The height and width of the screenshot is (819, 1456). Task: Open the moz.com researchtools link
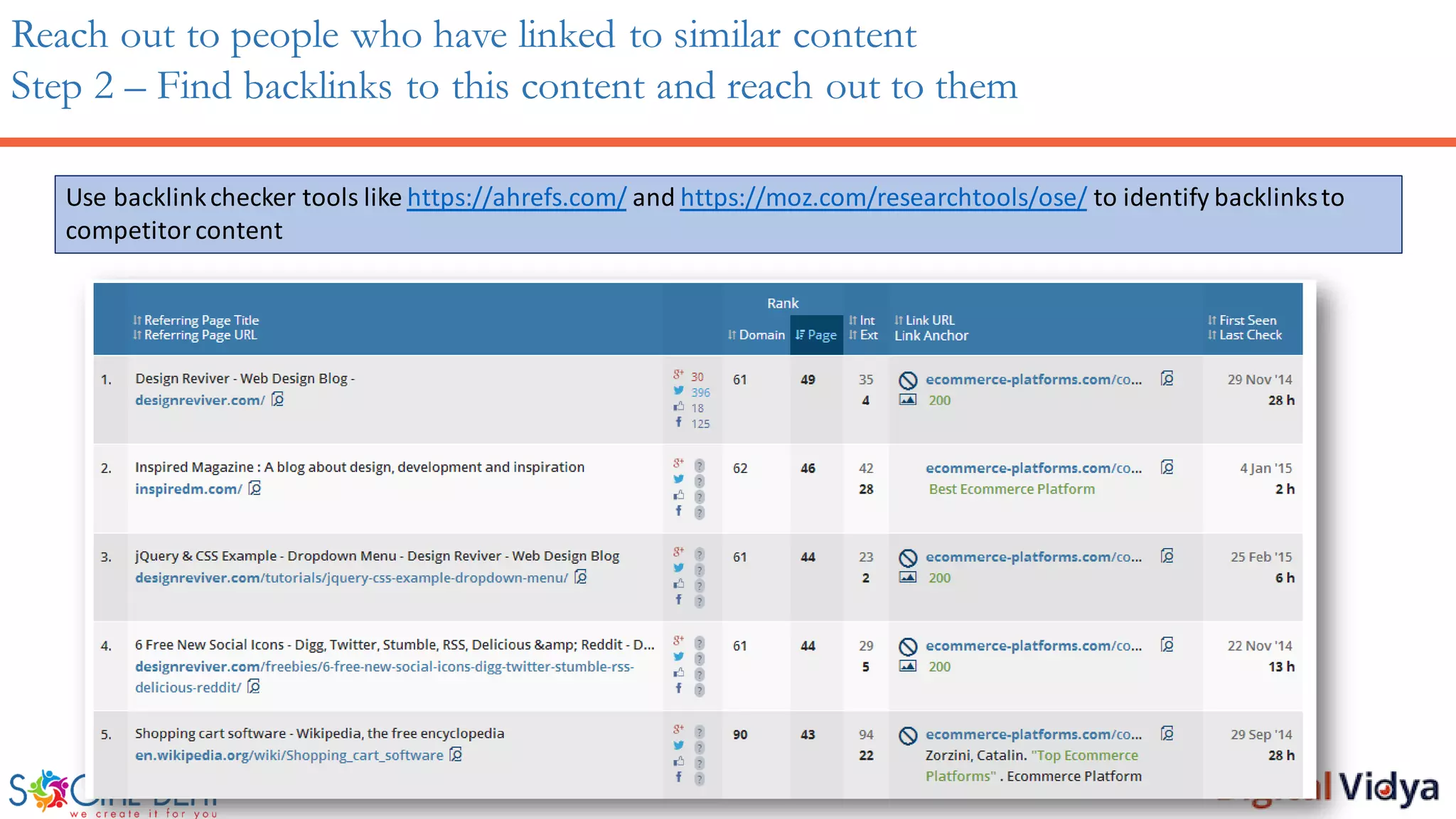coord(884,197)
